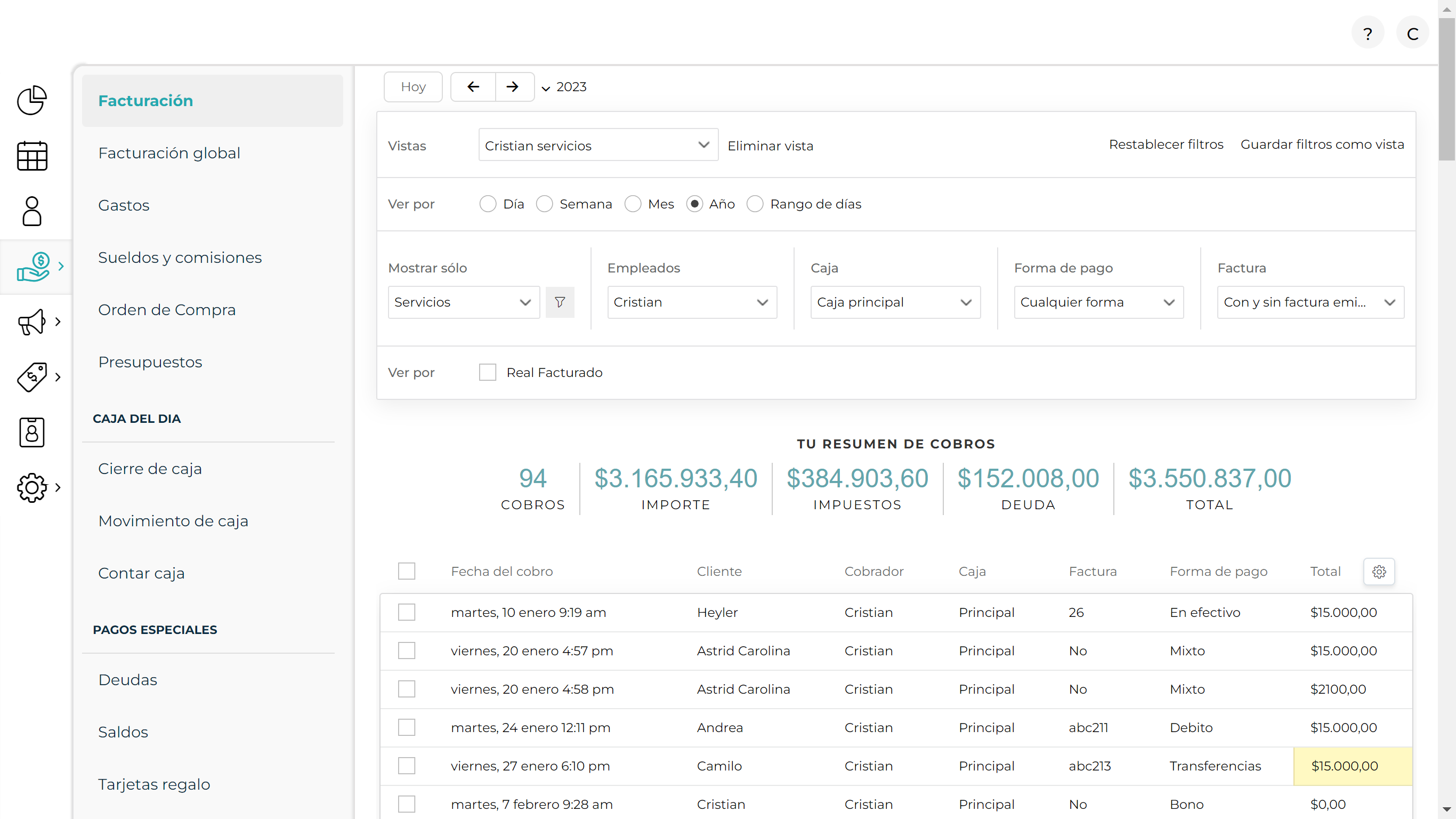Open the calendar grid icon in sidebar
Screen dimensions: 1456x819
pos(31,156)
